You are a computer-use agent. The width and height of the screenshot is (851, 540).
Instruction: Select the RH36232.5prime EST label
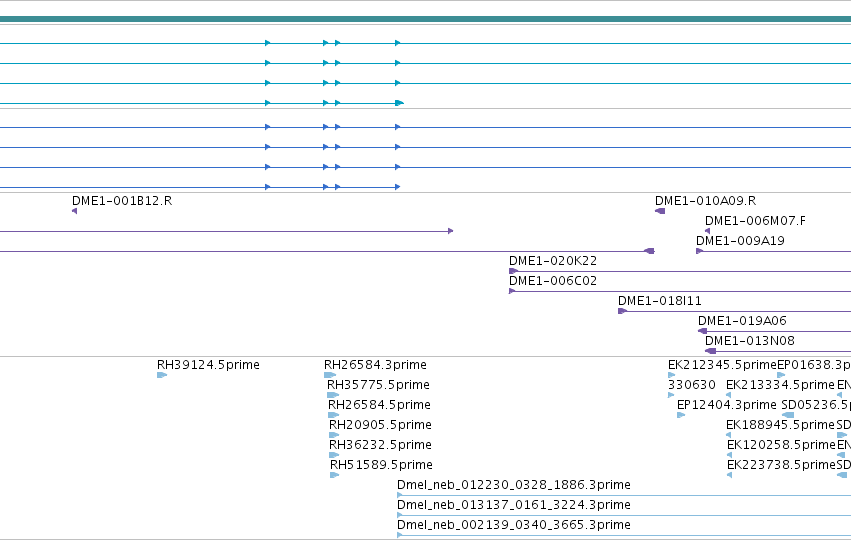[x=380, y=446]
